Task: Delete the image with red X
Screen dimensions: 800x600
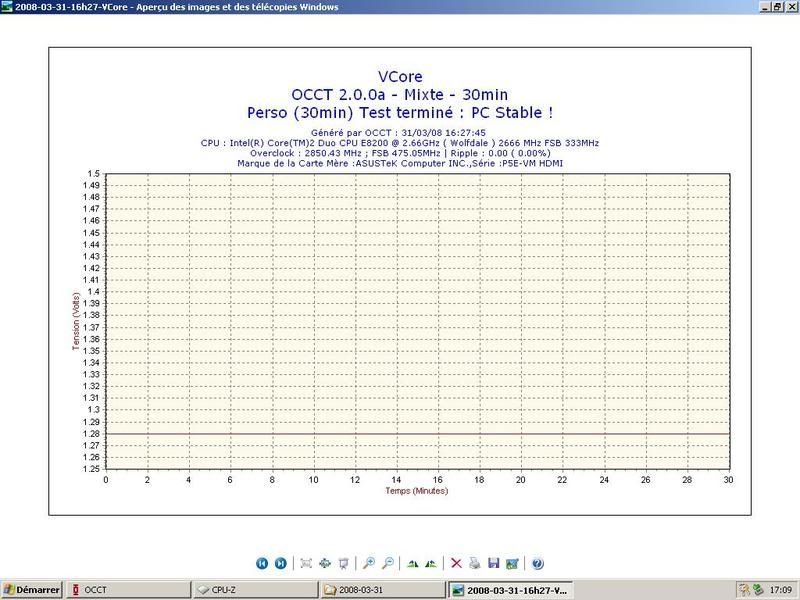Action: [x=456, y=563]
